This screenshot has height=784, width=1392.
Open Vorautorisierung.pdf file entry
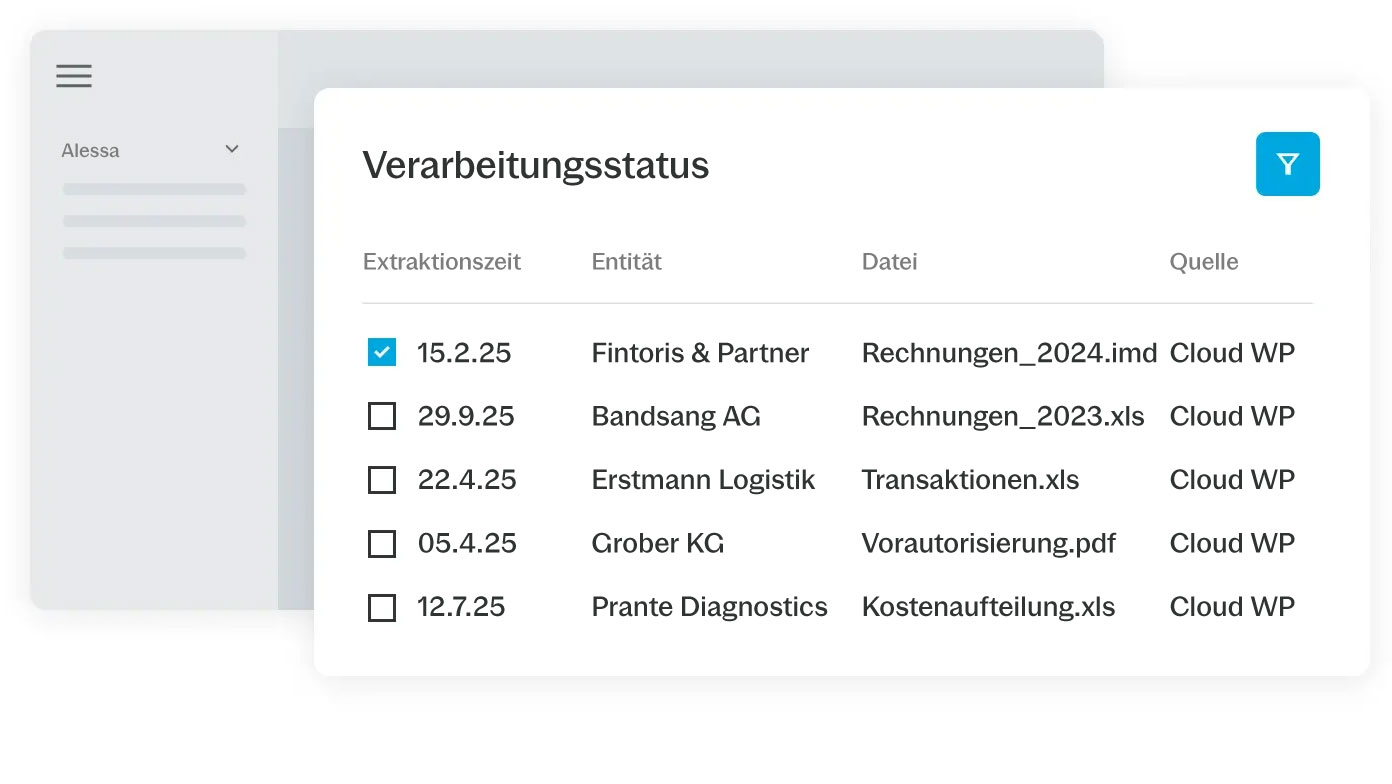coord(989,544)
